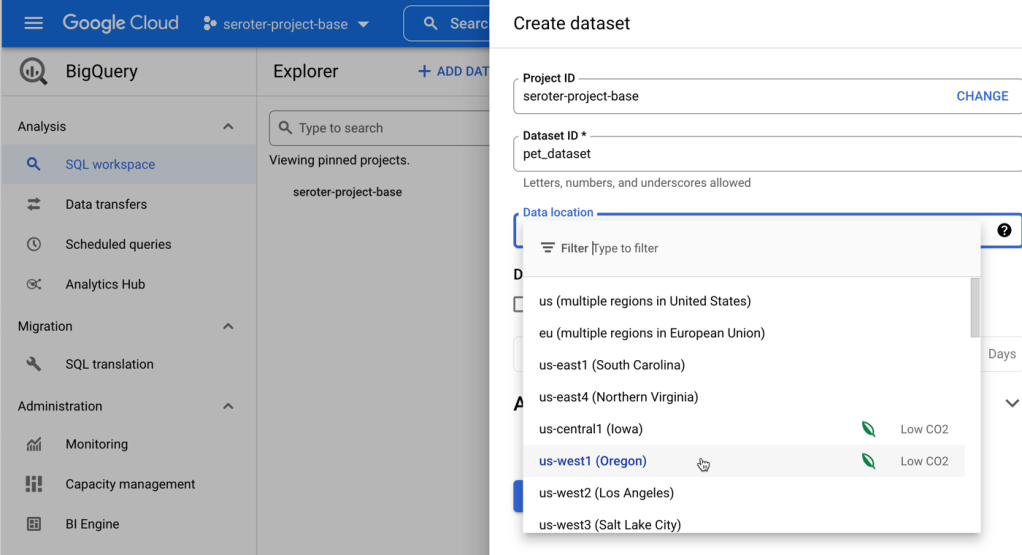The image size is (1022, 555).
Task: Collapse the Migration section
Action: click(228, 327)
